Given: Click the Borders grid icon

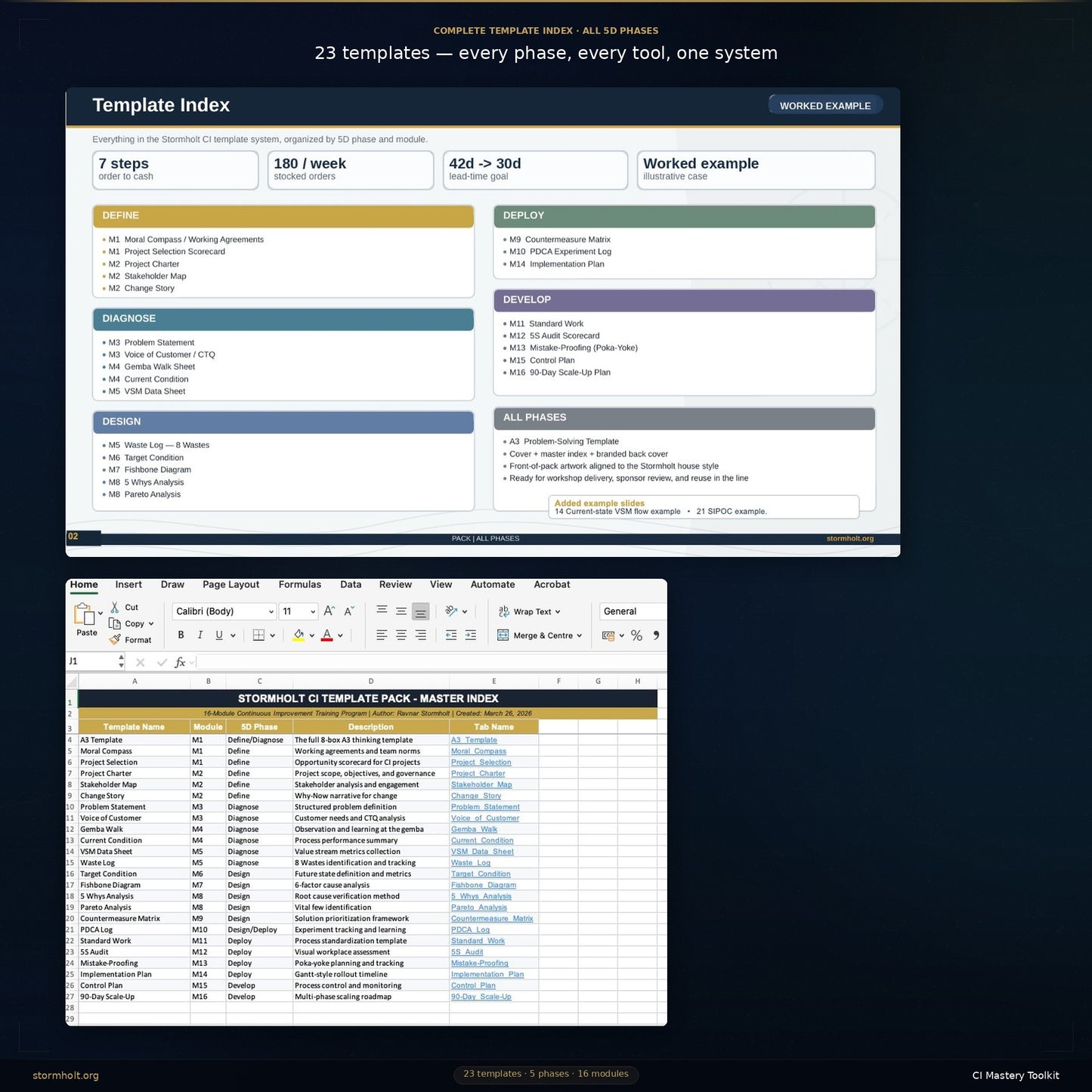Looking at the screenshot, I should pos(259,635).
